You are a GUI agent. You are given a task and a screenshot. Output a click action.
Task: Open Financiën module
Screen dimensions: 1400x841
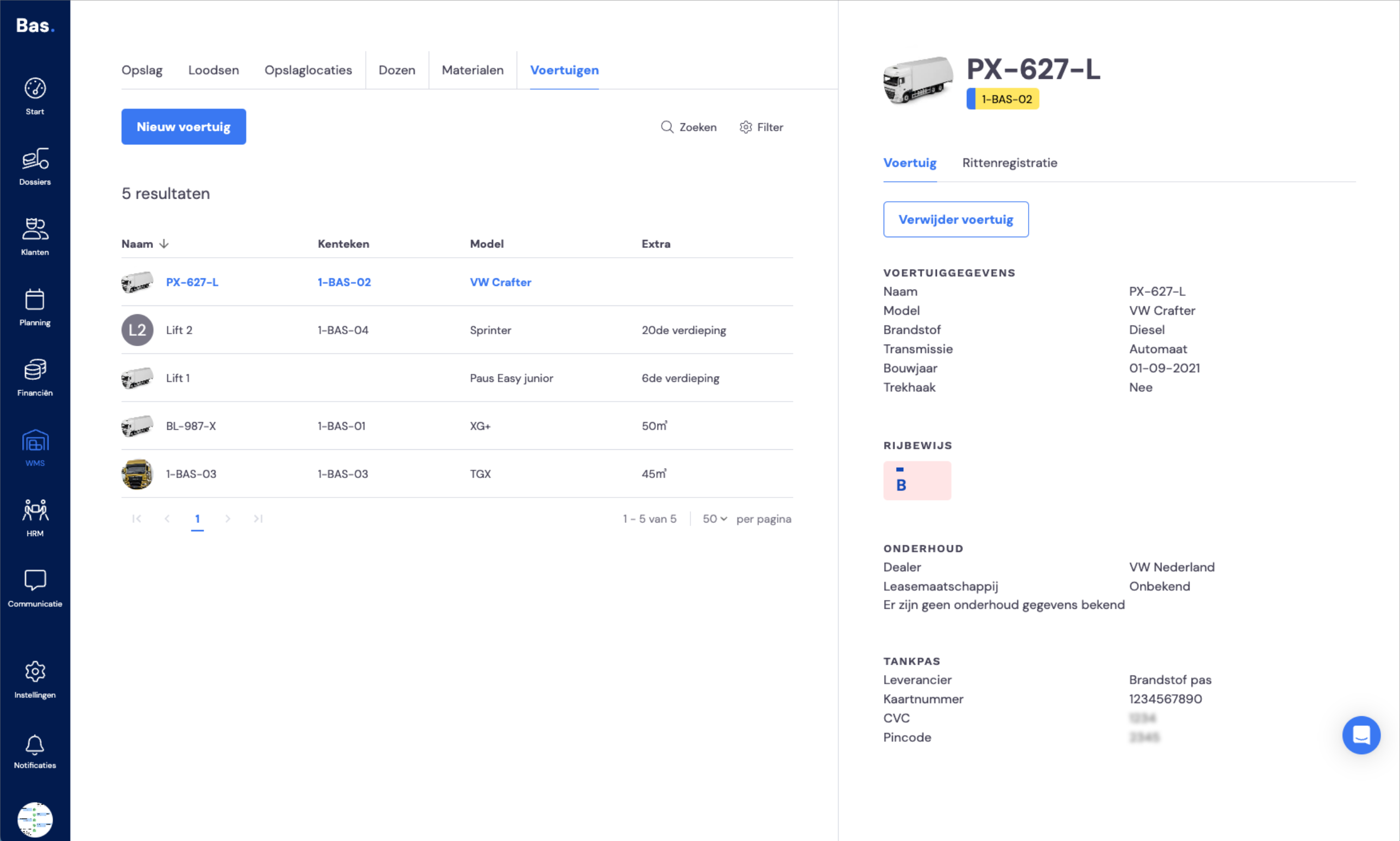[x=35, y=369]
